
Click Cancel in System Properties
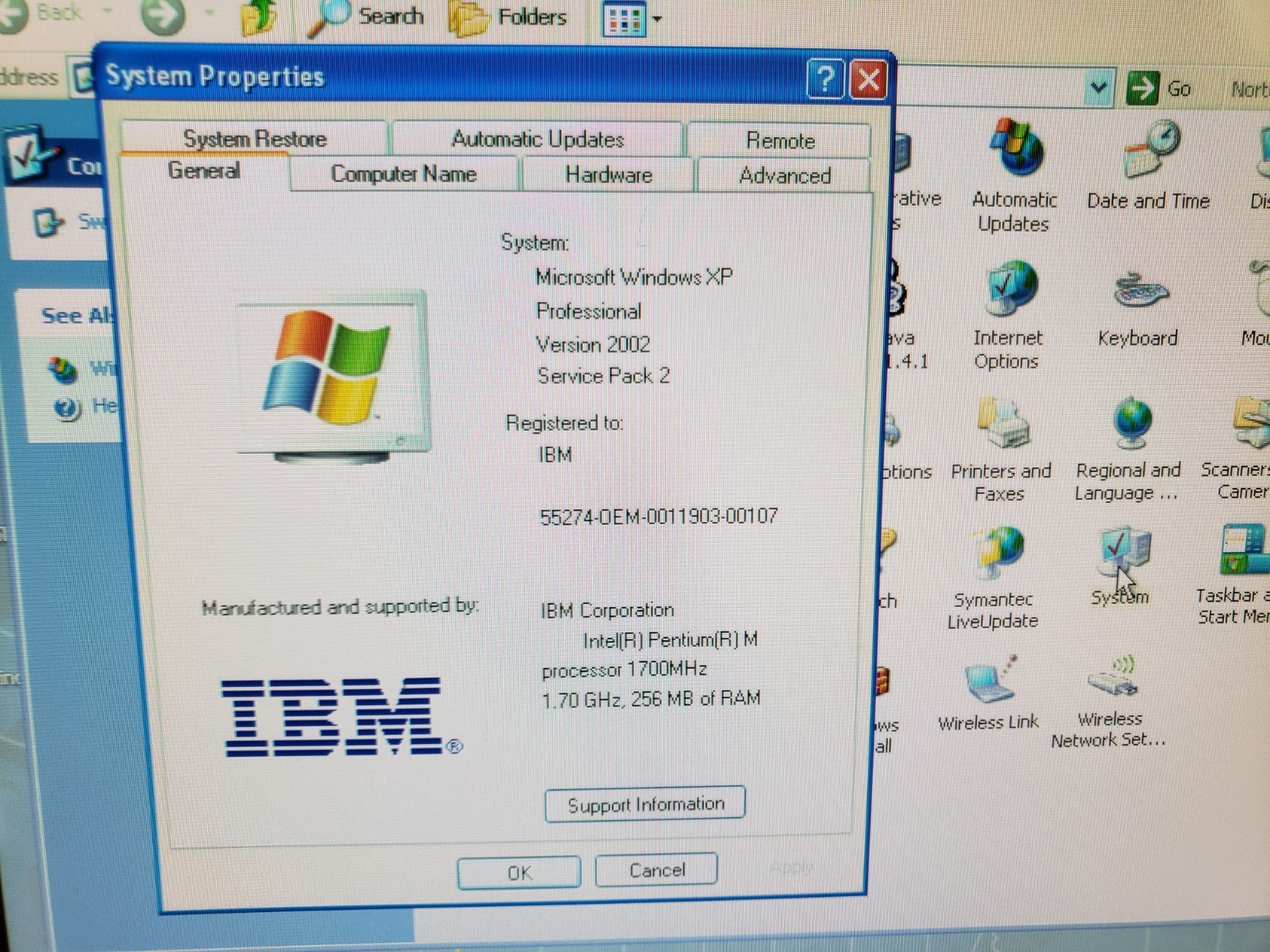point(656,870)
